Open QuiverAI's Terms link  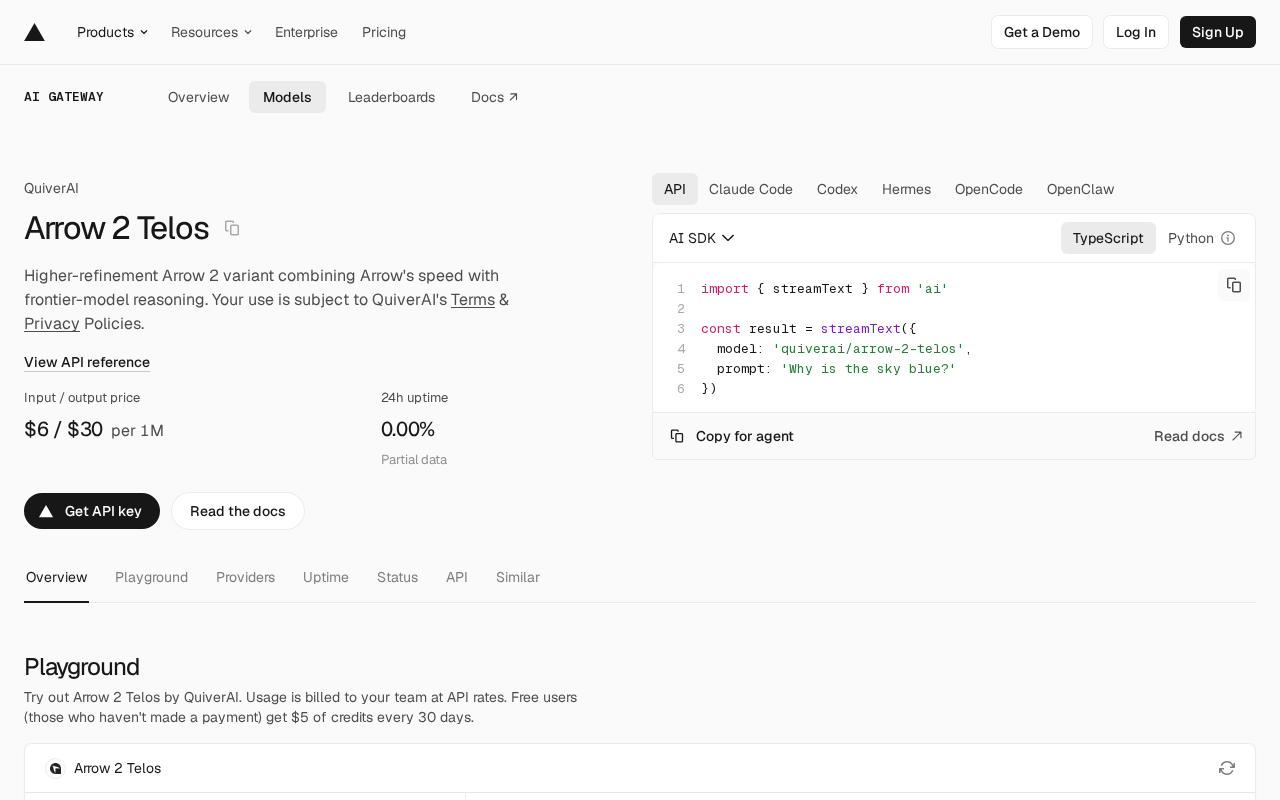pyautogui.click(x=473, y=299)
